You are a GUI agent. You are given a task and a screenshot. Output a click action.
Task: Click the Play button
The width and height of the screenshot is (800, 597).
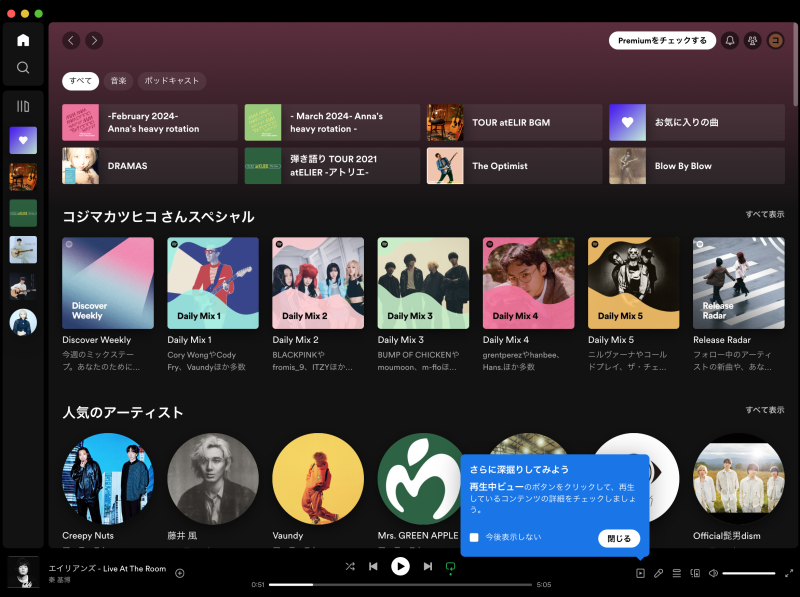coord(401,566)
